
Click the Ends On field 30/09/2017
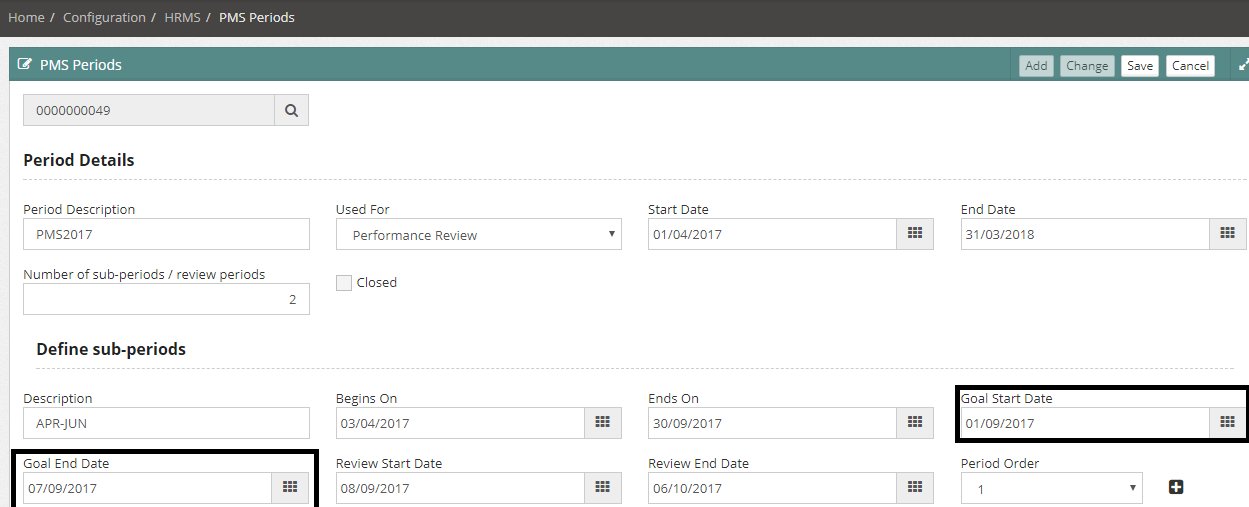click(x=772, y=423)
